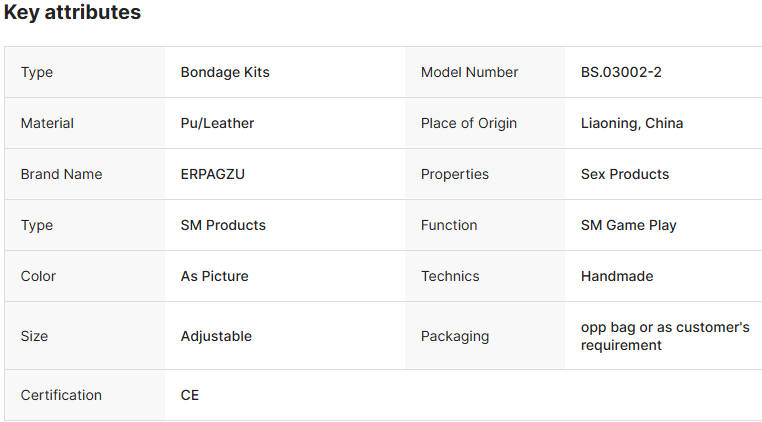The width and height of the screenshot is (762, 422).
Task: Select the Properties attribute label
Action: 455,174
